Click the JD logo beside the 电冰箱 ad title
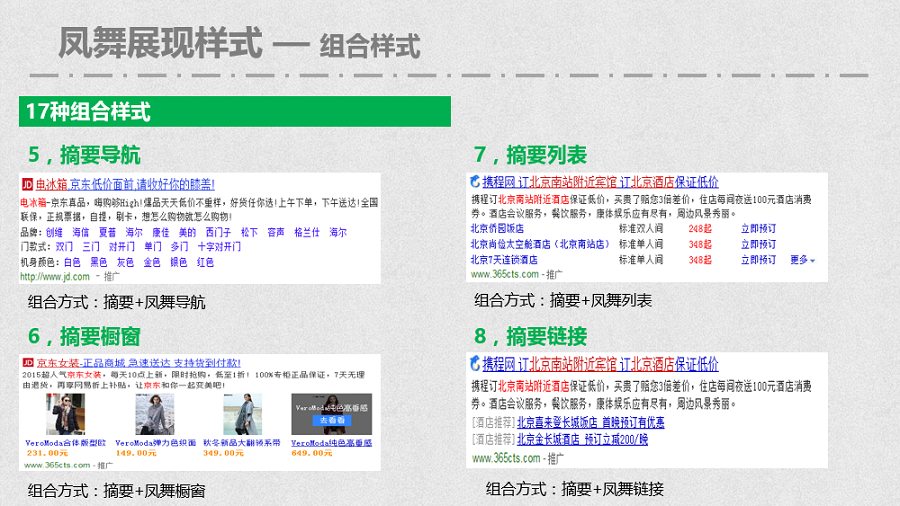 click(x=27, y=185)
